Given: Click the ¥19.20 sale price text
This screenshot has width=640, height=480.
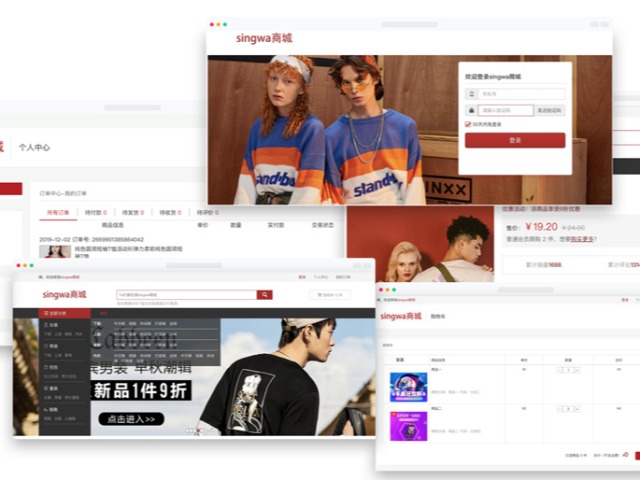Looking at the screenshot, I should pyautogui.click(x=542, y=227).
